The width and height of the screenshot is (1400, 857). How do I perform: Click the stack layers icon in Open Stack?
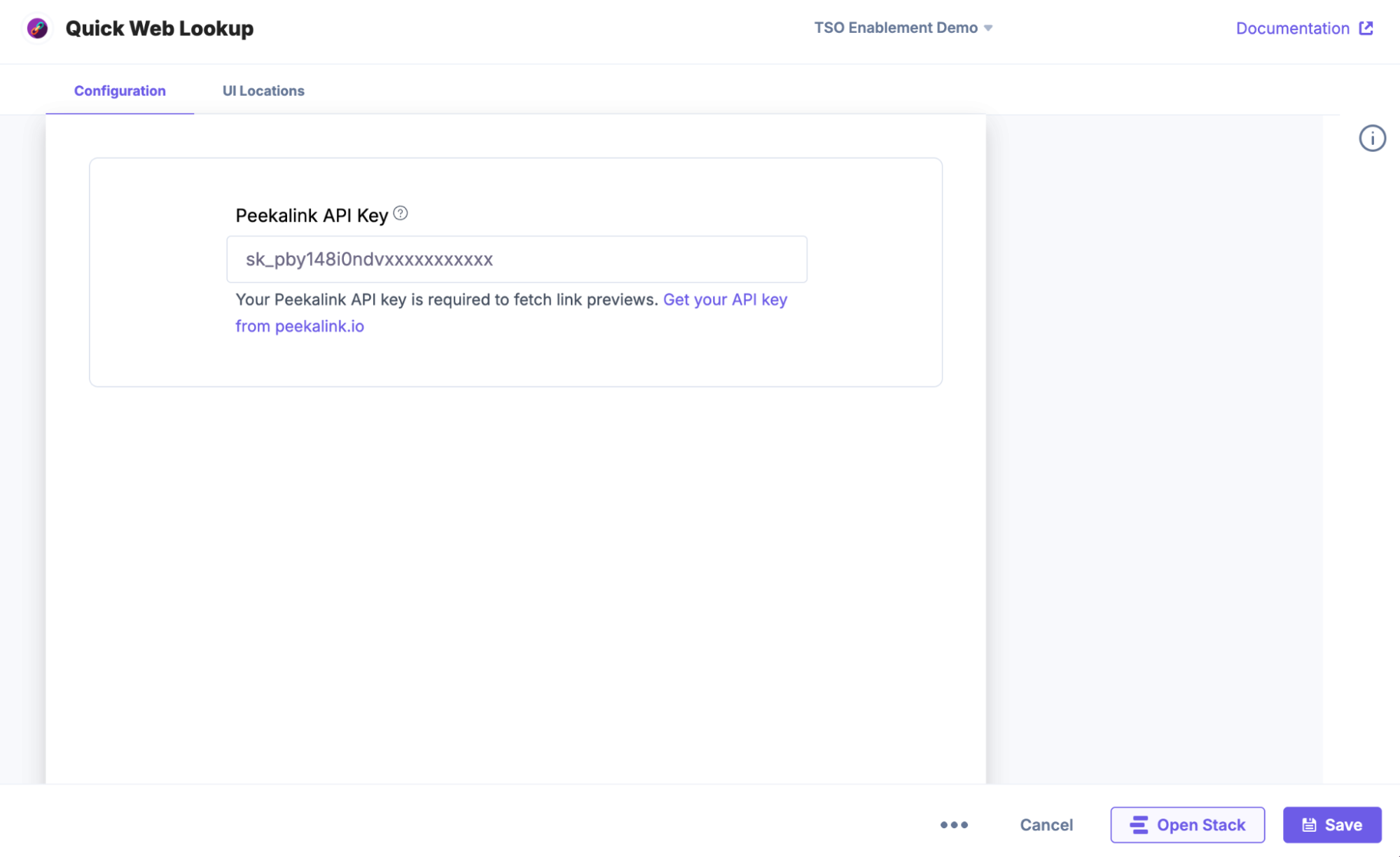(x=1139, y=825)
